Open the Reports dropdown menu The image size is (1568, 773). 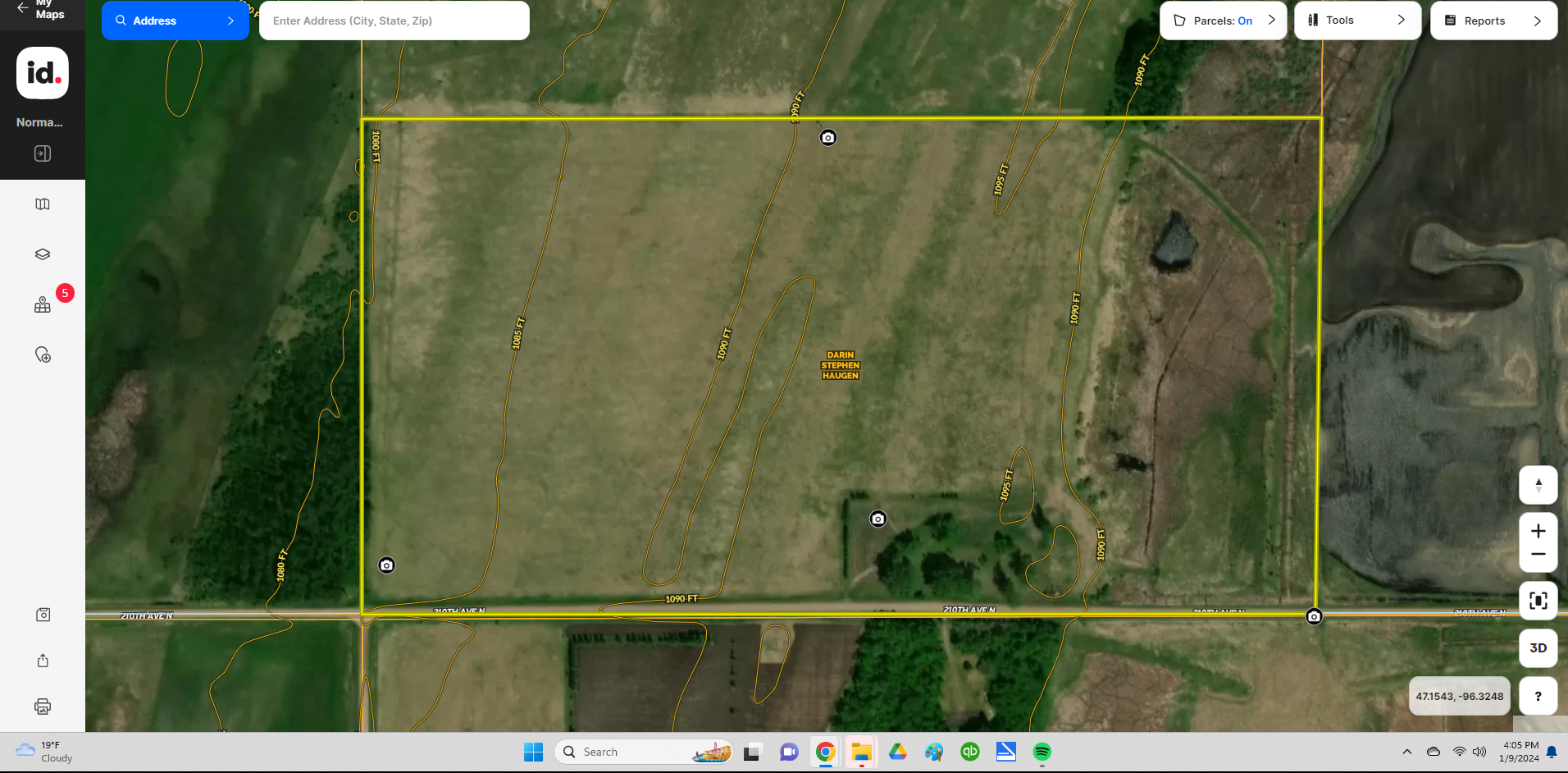1493,21
